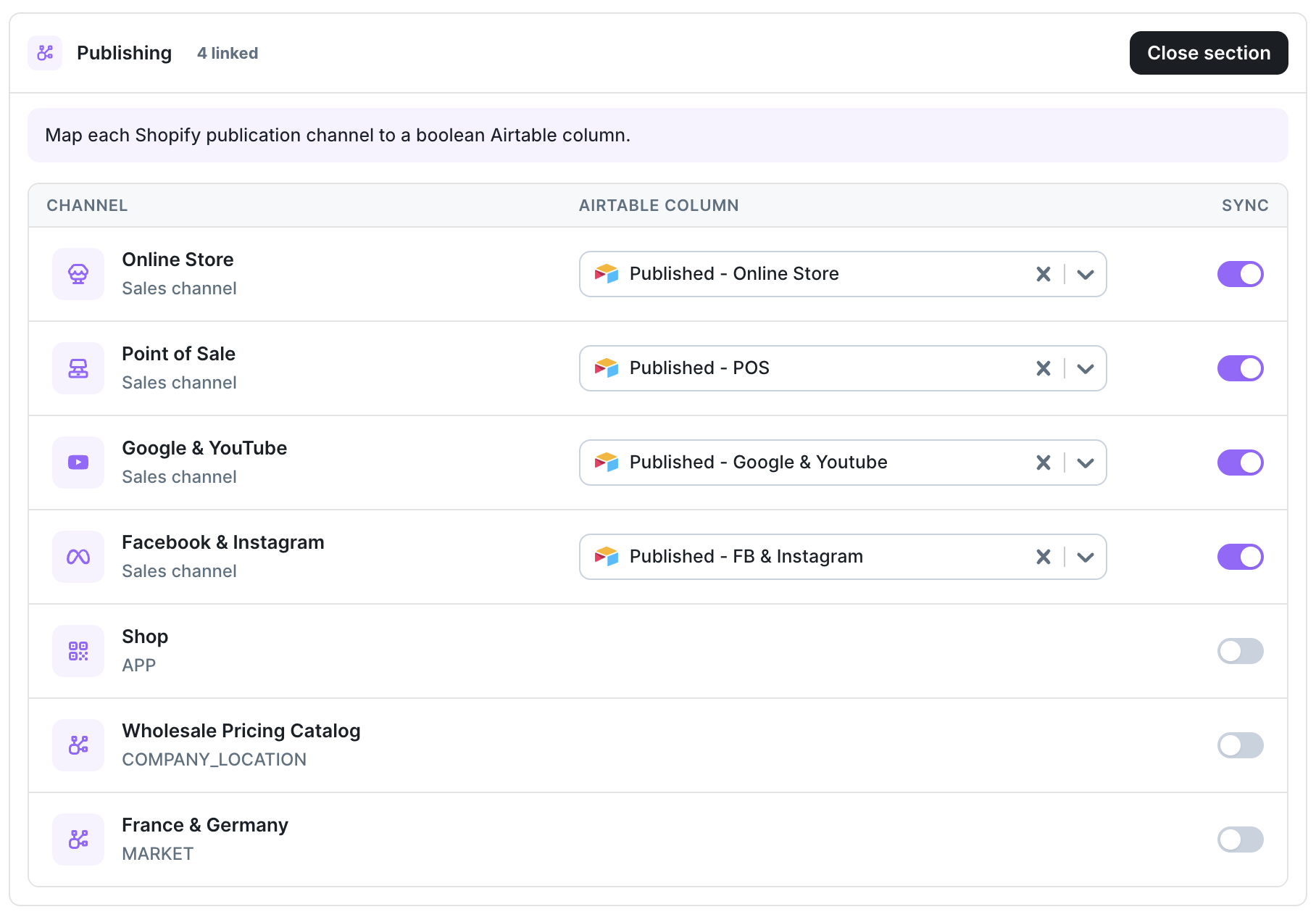Click the MARKET type label
Image resolution: width=1316 pixels, height=912 pixels.
pos(157,854)
